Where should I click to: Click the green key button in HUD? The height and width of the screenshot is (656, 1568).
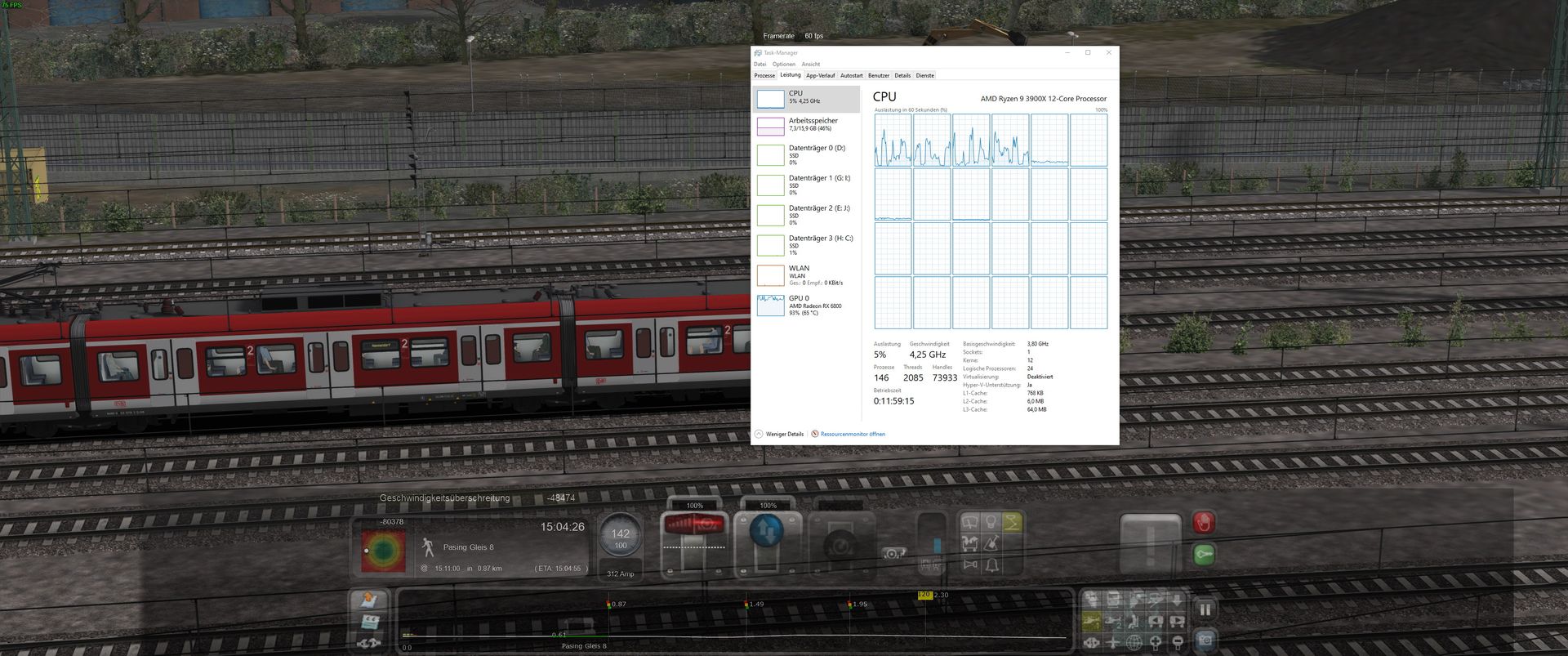pos(1203,555)
